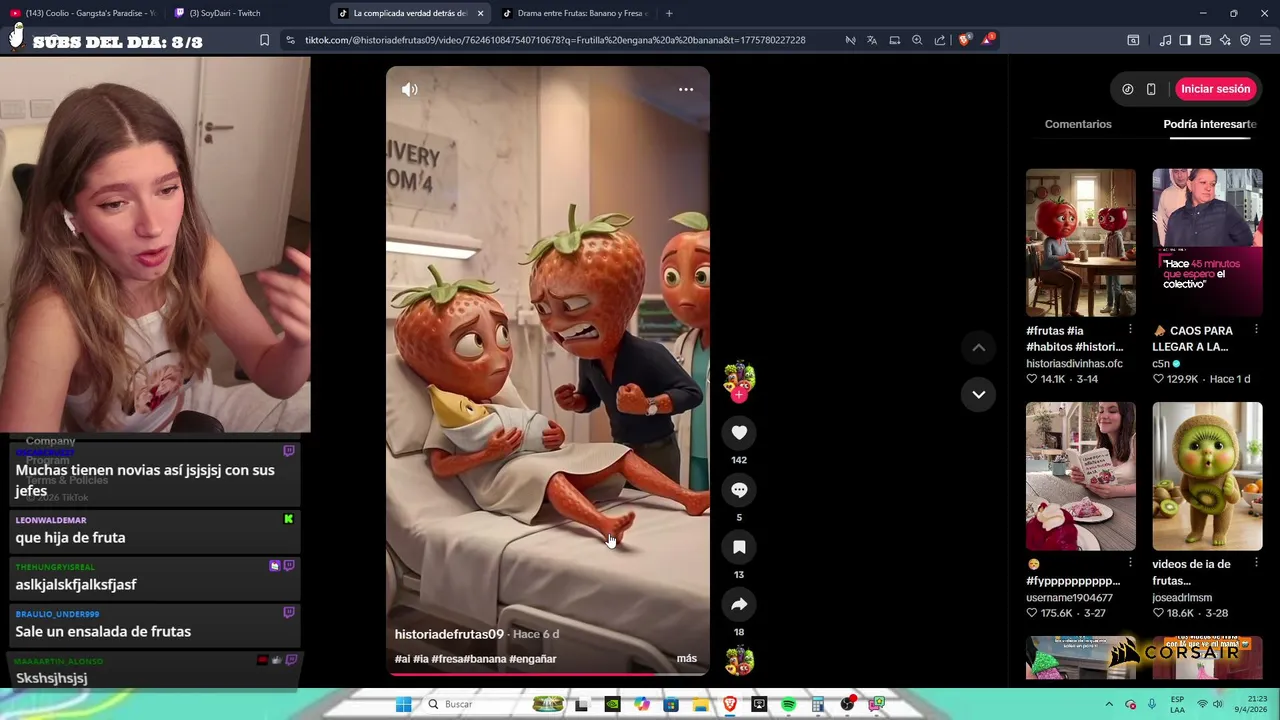Open the Brave Wallet icon
Screen dimensions: 1280x720
(x=1205, y=40)
